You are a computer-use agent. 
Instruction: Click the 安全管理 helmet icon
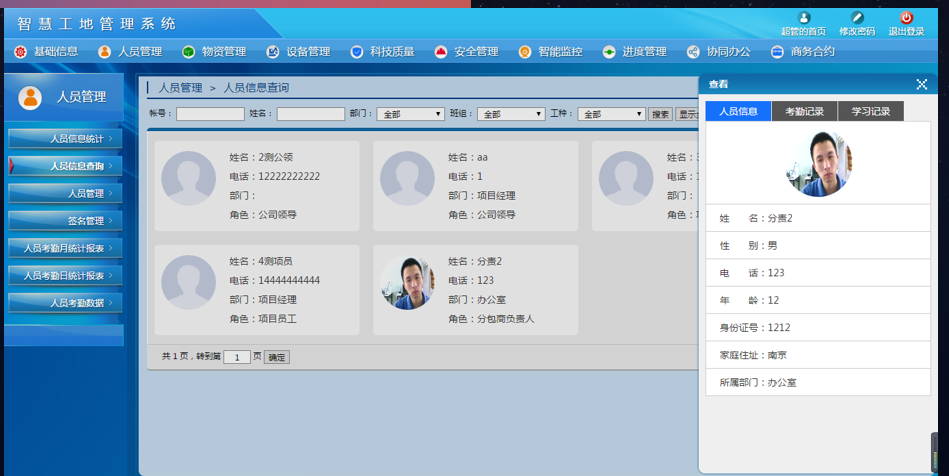click(441, 52)
